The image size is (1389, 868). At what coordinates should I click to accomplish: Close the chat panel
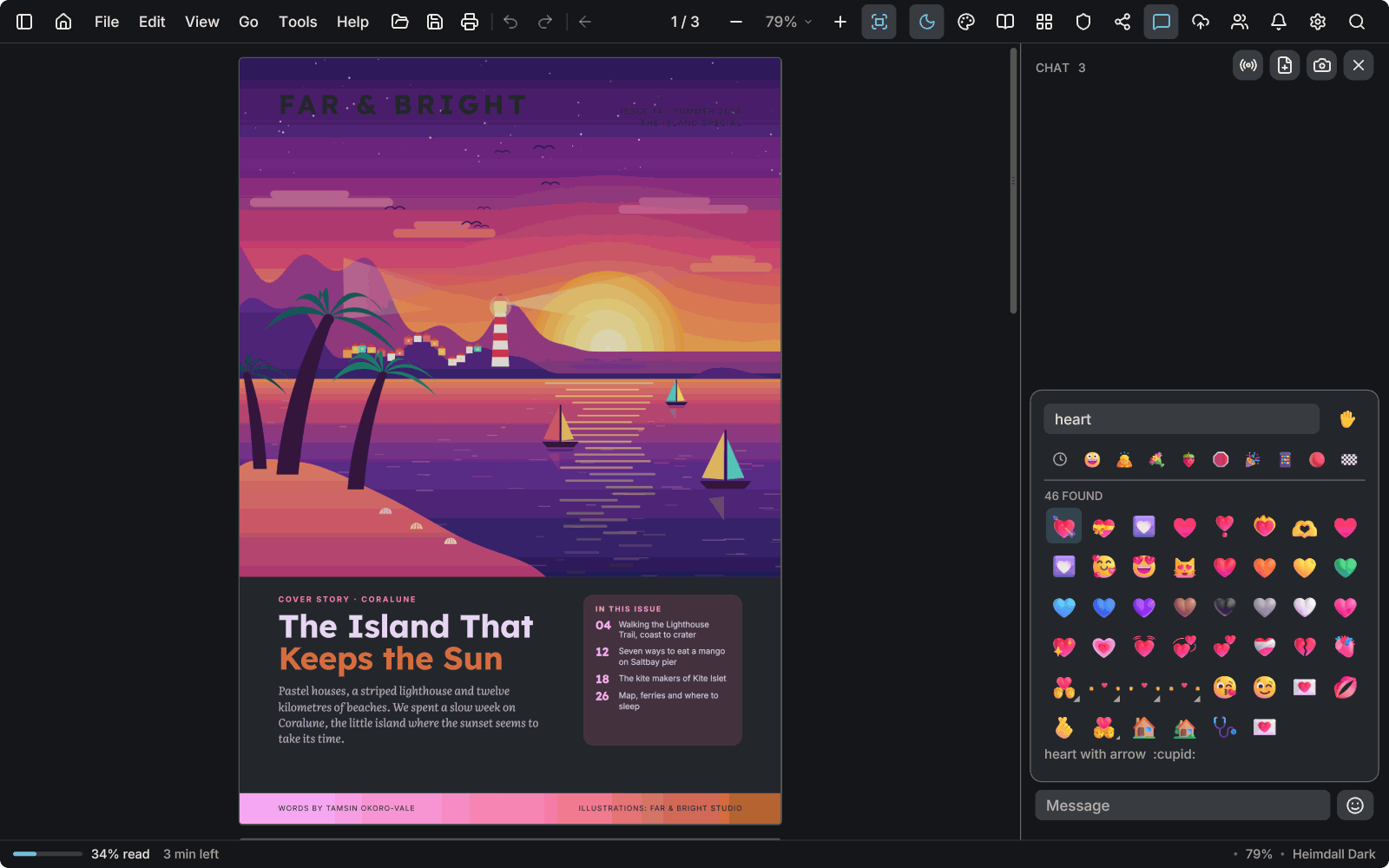(x=1359, y=65)
